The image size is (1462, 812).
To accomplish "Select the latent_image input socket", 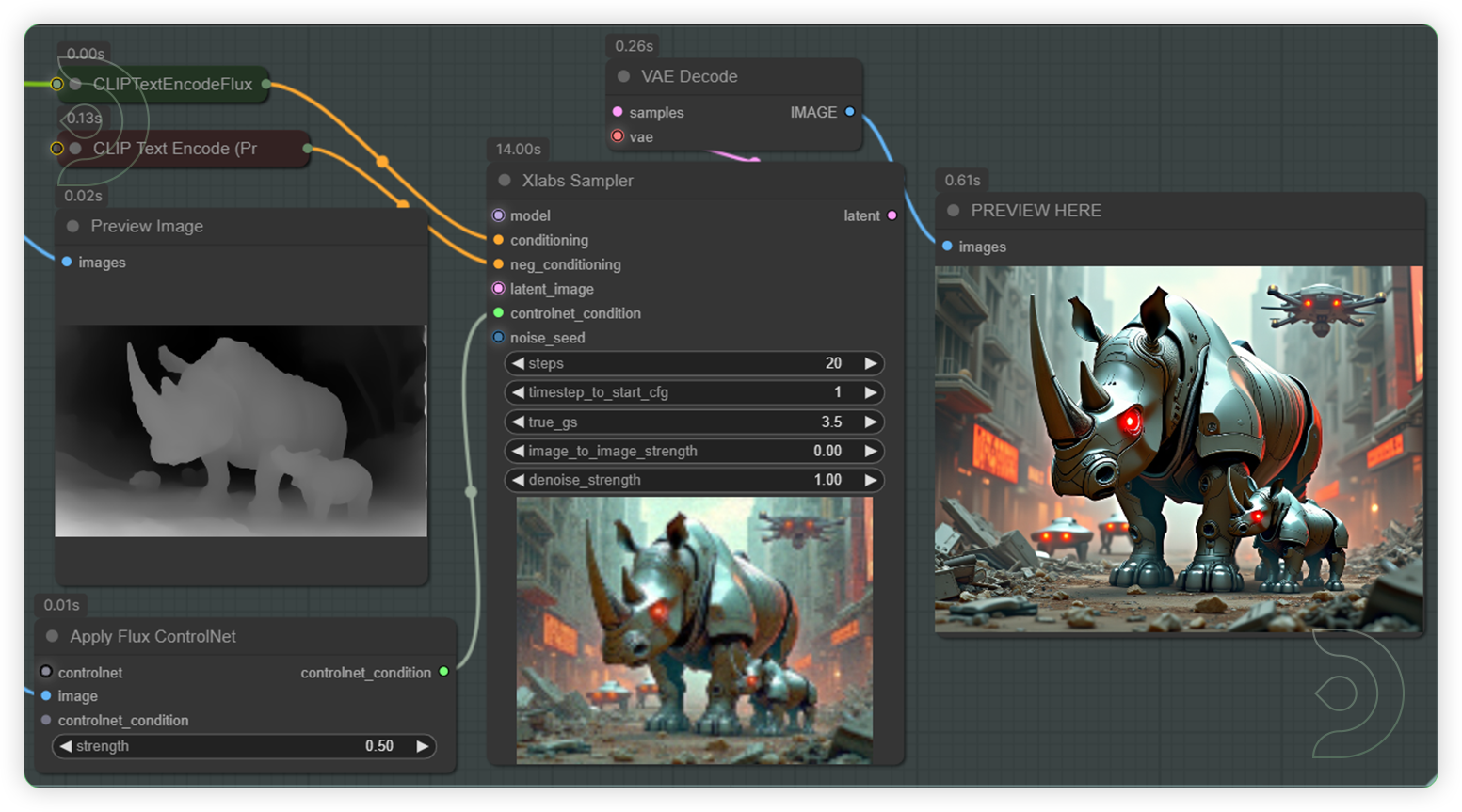I will click(498, 289).
